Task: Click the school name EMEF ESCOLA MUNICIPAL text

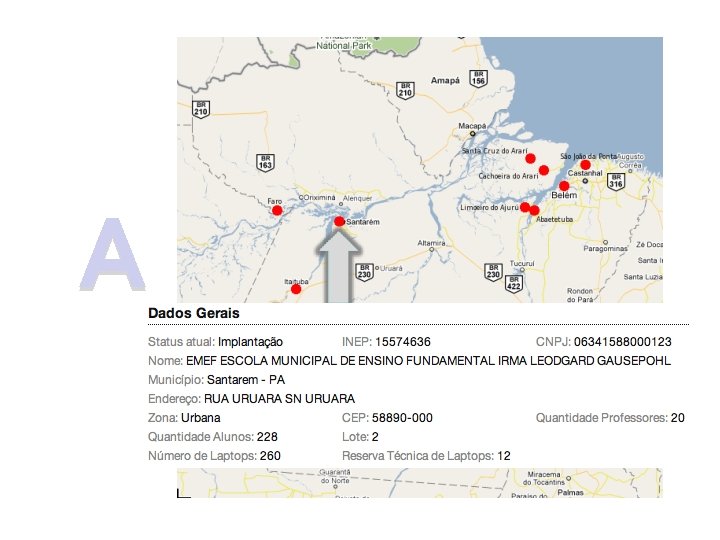Action: click(428, 361)
